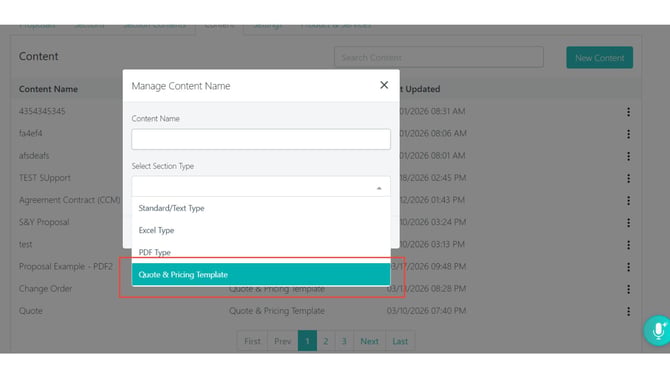
Task: Open kebab menu for 4354345345 row
Action: point(628,112)
